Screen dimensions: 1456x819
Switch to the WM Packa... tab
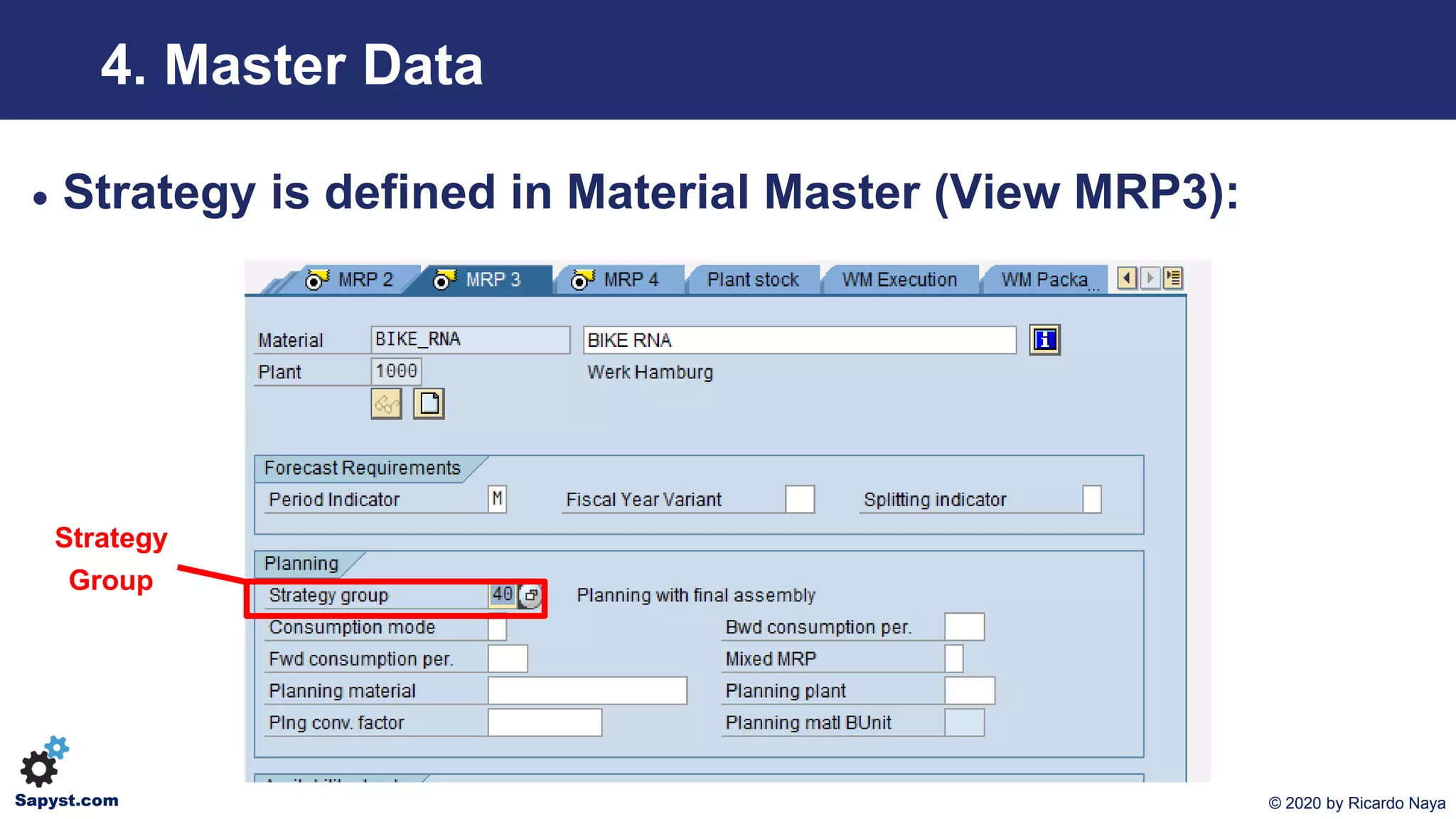coord(1044,279)
